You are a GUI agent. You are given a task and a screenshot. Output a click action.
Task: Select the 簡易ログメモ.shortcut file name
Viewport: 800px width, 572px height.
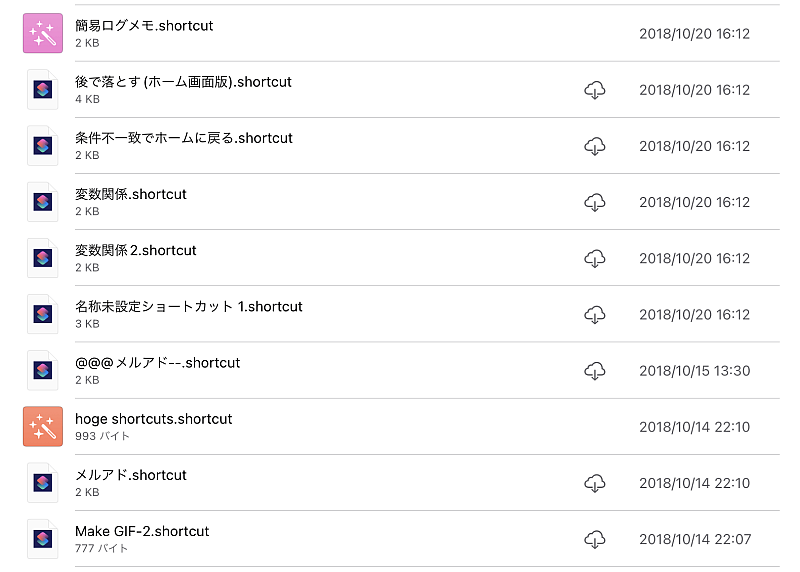tap(144, 26)
